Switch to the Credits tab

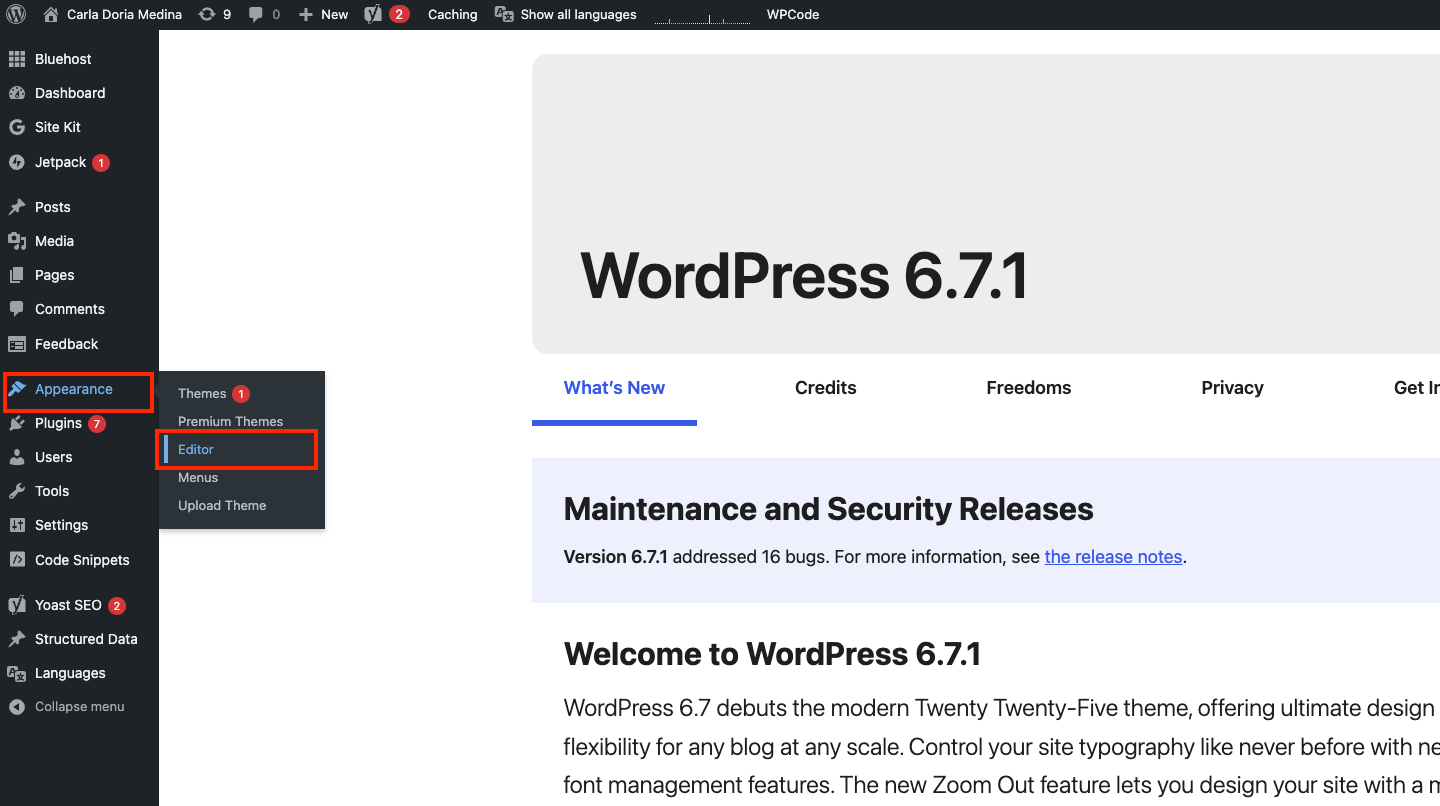pos(826,388)
